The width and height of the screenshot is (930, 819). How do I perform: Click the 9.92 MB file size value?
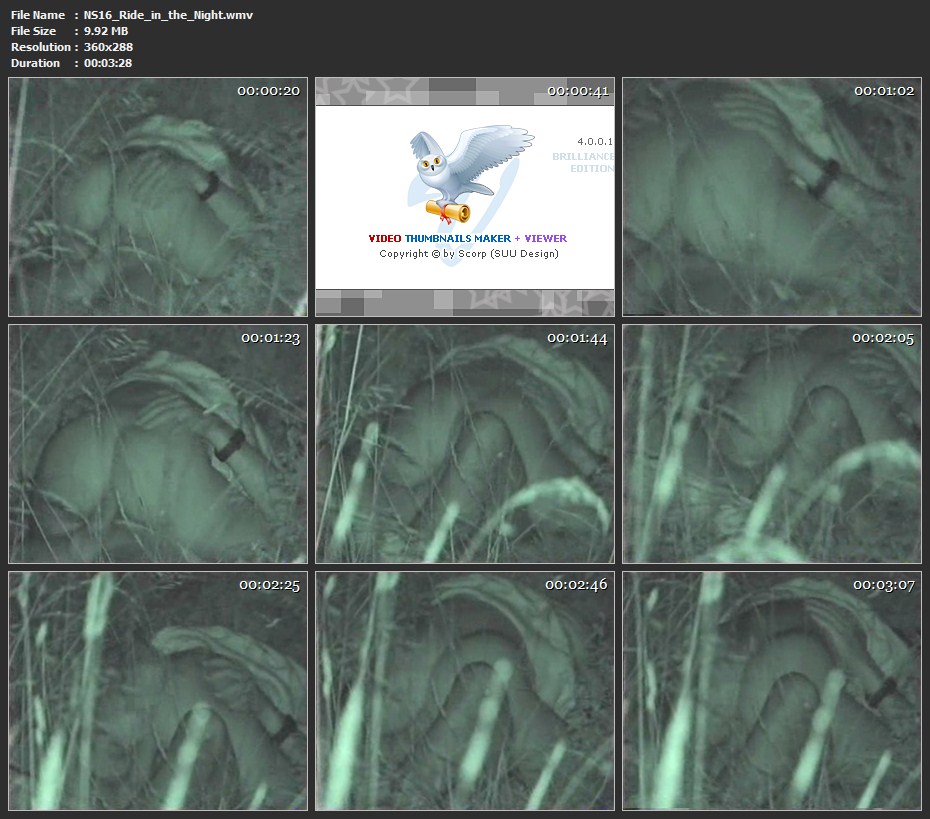pos(106,31)
